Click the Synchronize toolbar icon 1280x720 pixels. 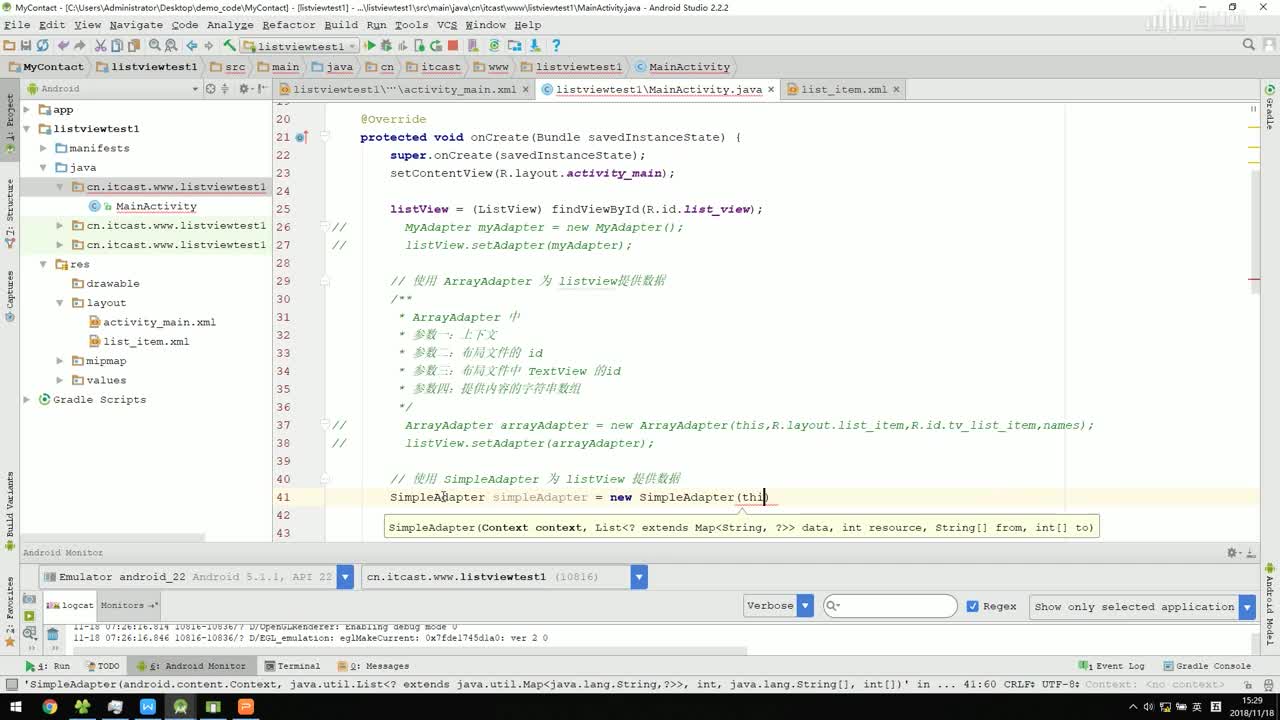pyautogui.click(x=42, y=45)
